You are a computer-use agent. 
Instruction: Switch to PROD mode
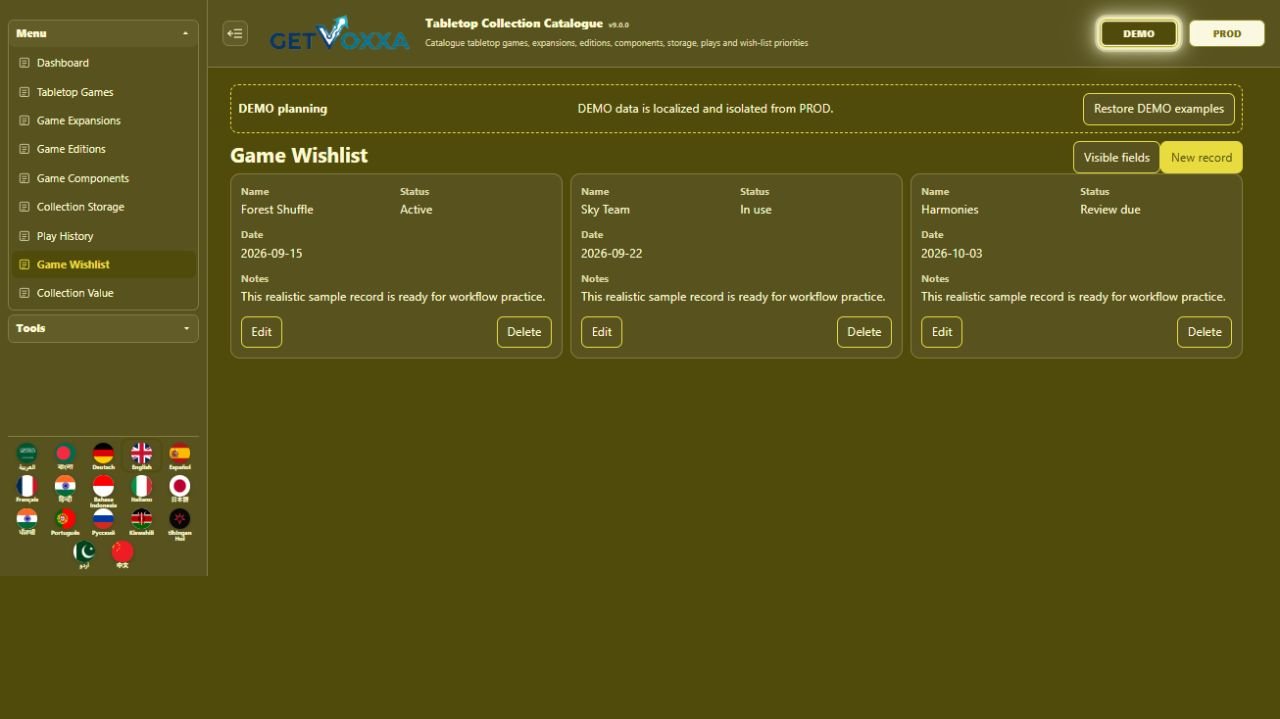(x=1227, y=33)
